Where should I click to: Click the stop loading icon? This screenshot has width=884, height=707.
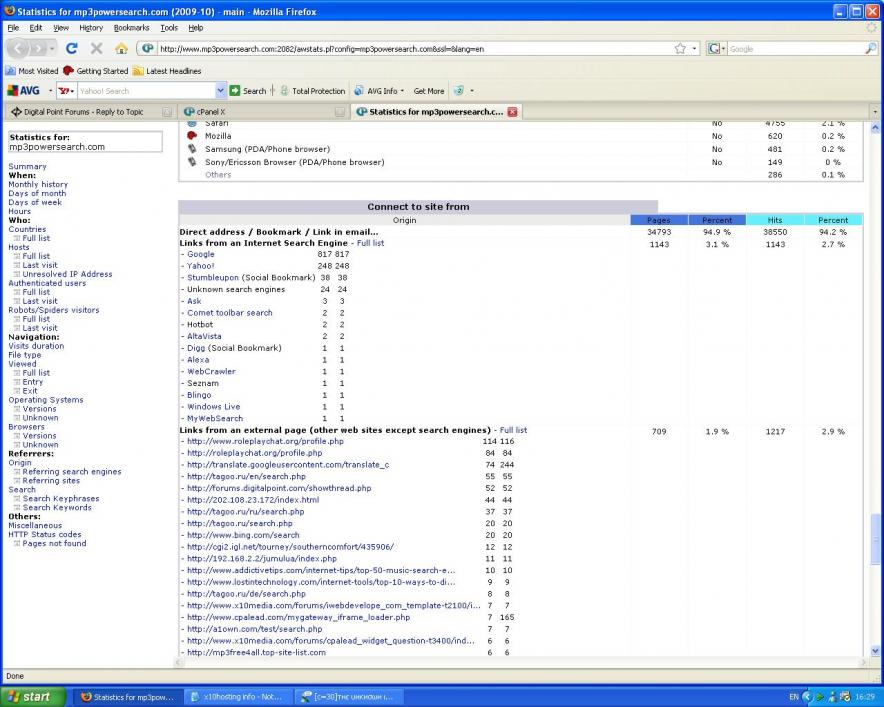point(97,48)
